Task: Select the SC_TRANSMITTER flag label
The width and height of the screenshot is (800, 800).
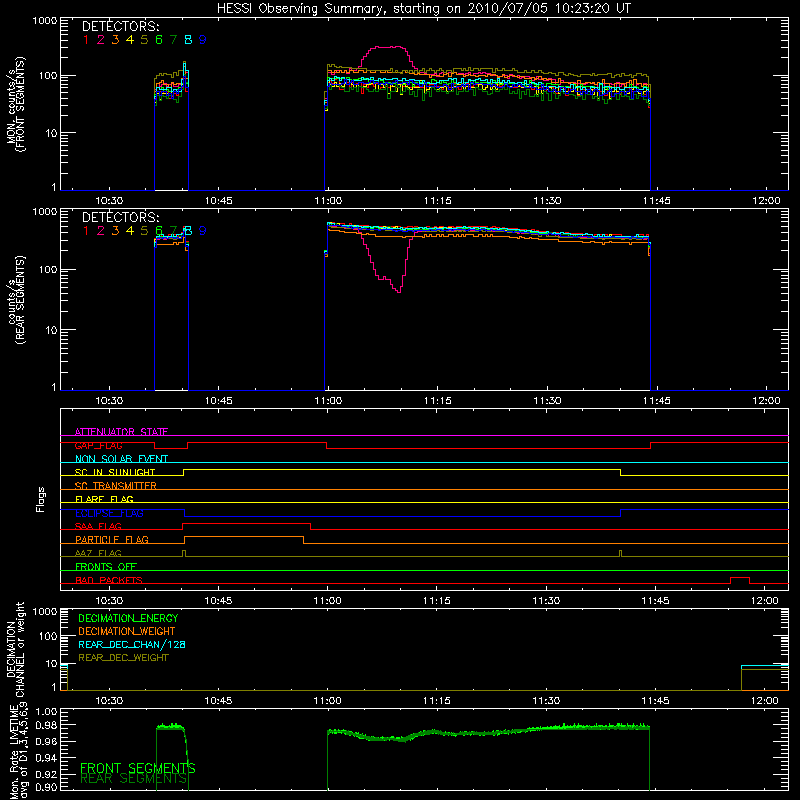Action: tap(116, 486)
